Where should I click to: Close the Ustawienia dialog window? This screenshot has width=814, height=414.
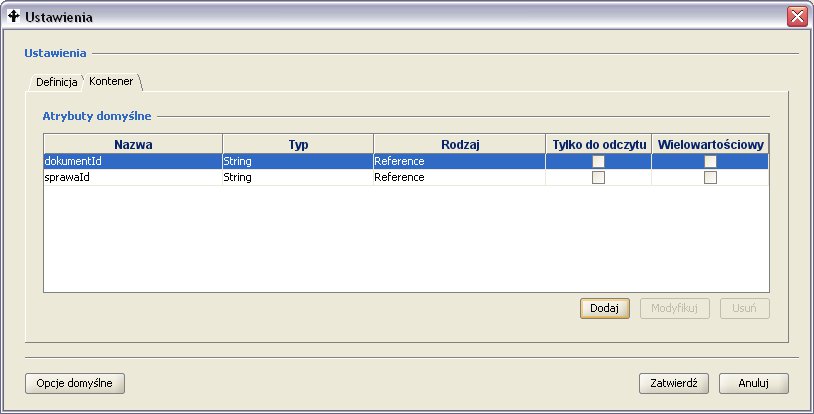tap(796, 16)
